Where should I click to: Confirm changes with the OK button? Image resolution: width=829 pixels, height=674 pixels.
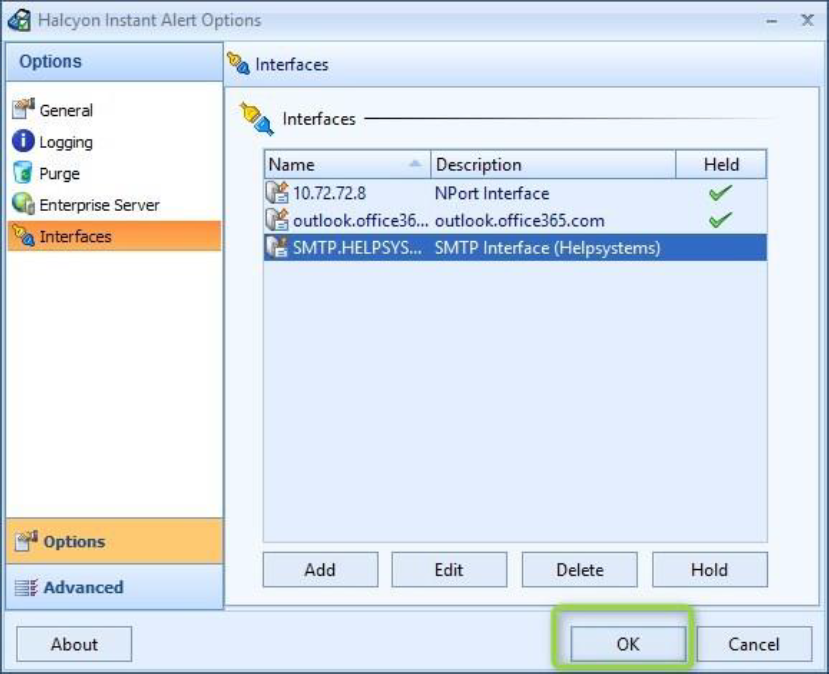tap(627, 644)
